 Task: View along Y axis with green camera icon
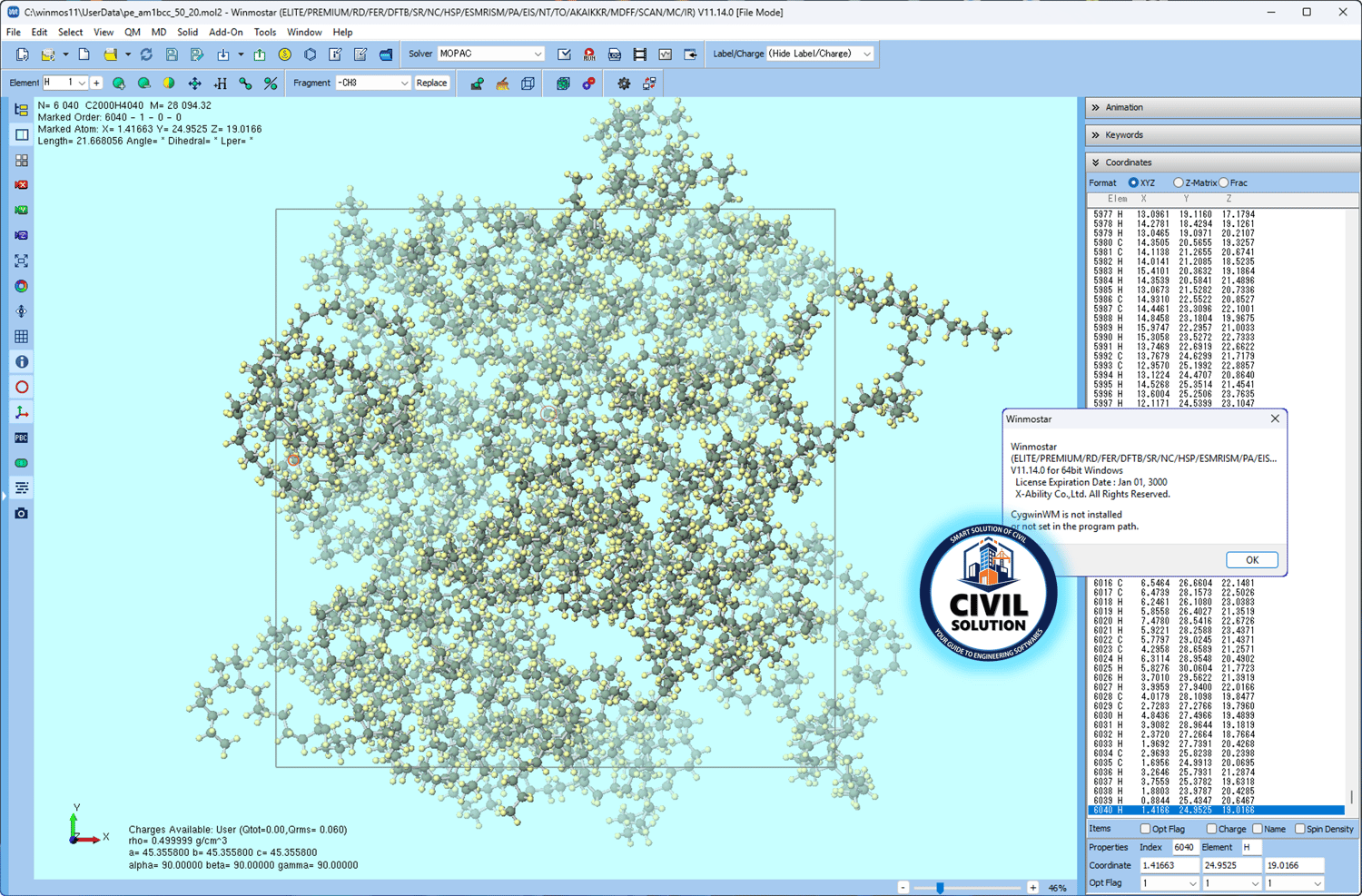[22, 211]
